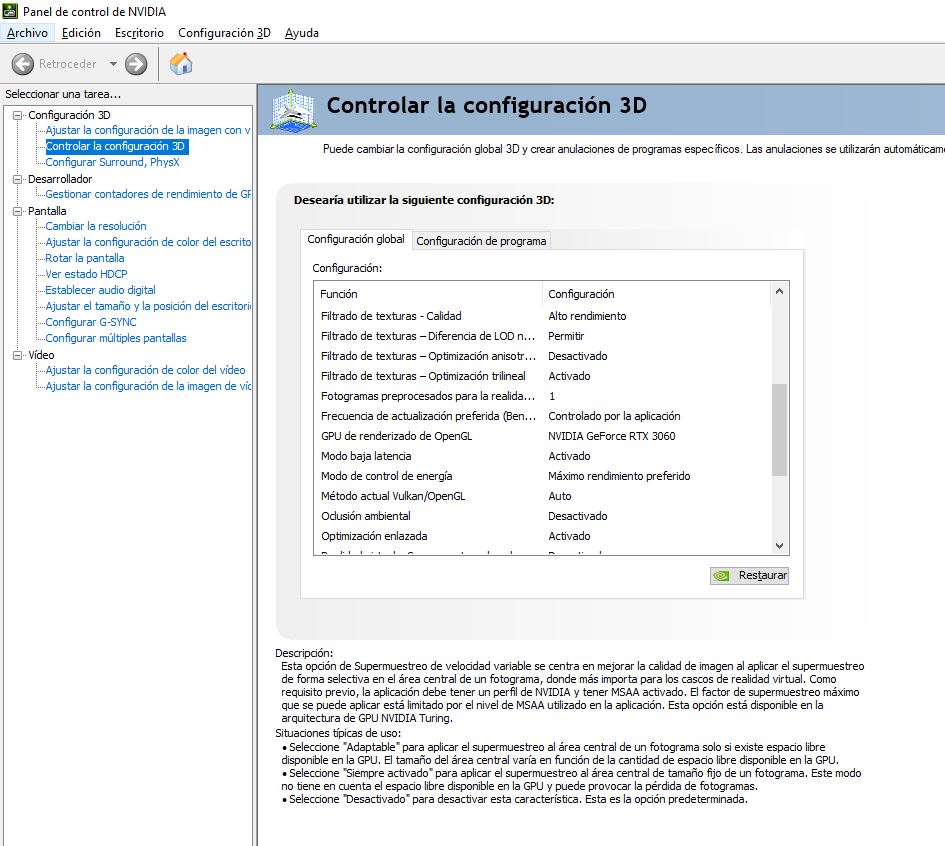Collapse the Desarrollador tree node
Viewport: 945px width, 846px height.
(17, 179)
